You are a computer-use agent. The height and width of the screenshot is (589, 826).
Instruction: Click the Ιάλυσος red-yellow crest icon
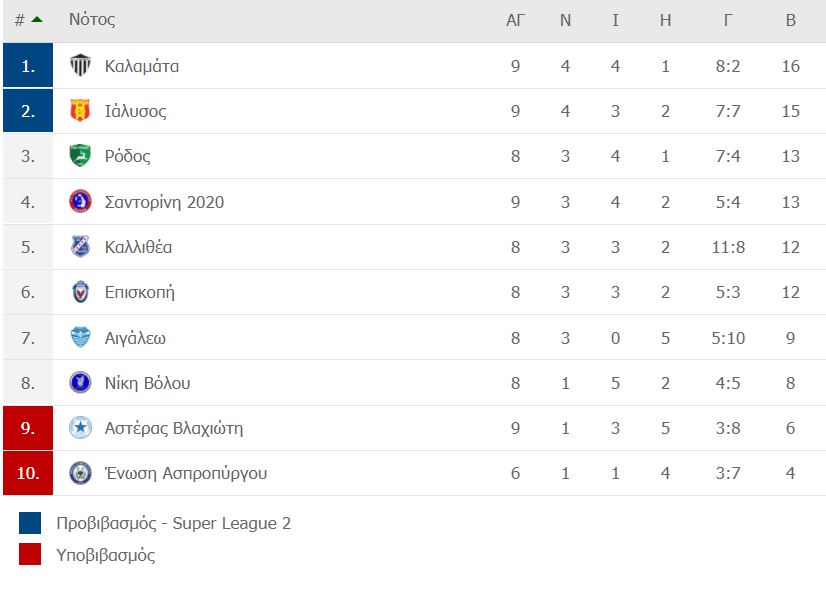(x=80, y=111)
